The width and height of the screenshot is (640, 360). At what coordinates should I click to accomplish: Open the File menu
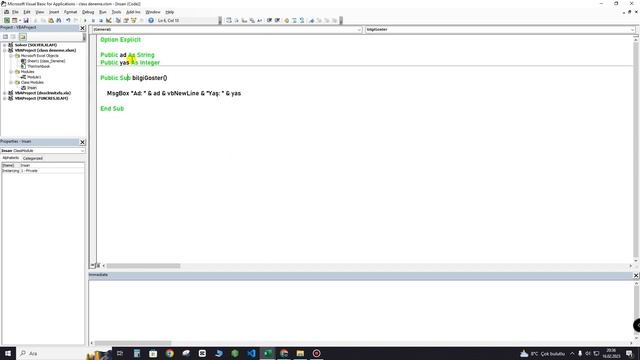click(15, 12)
